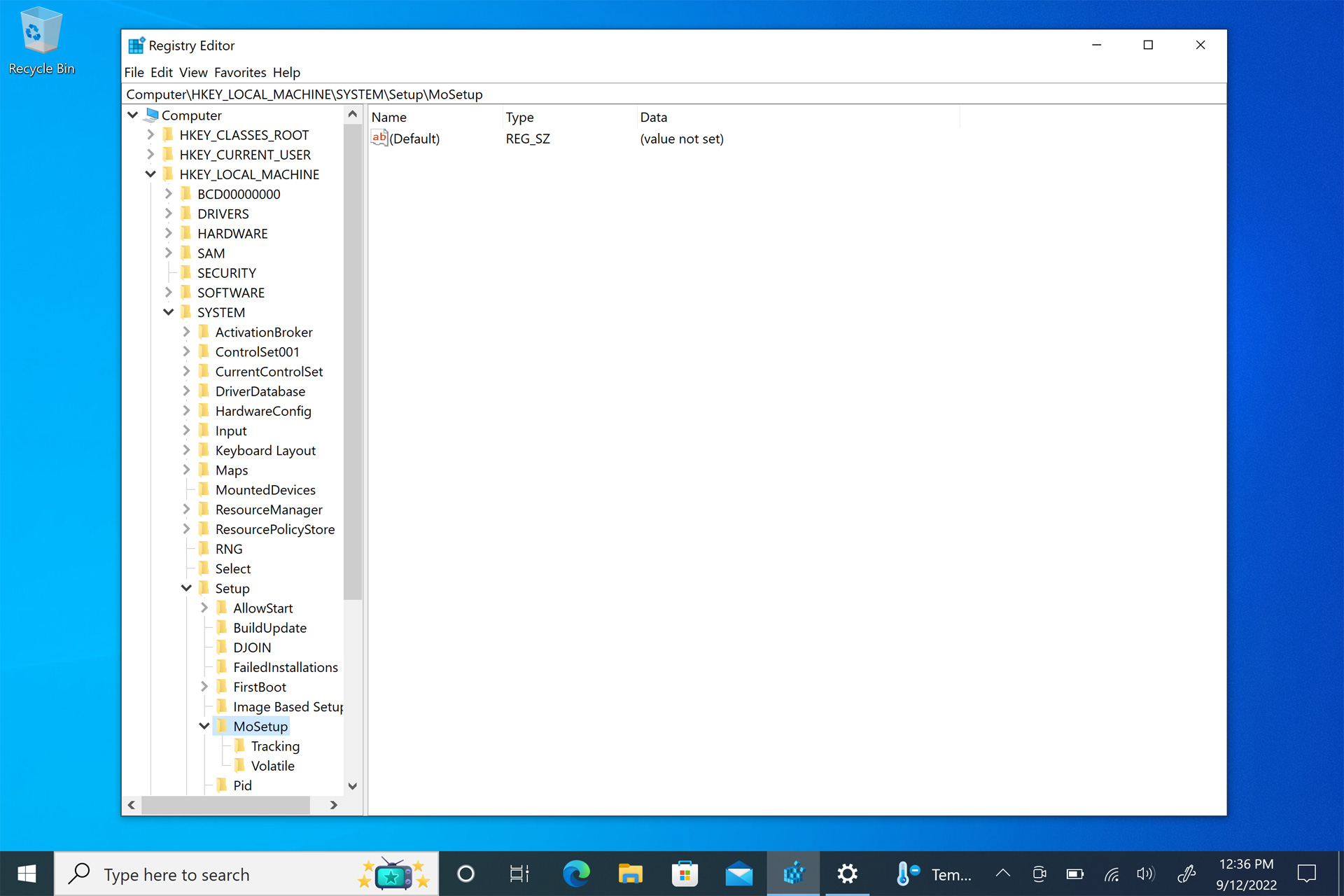The width and height of the screenshot is (1344, 896).
Task: Open the Task View taskbar icon
Action: click(519, 874)
